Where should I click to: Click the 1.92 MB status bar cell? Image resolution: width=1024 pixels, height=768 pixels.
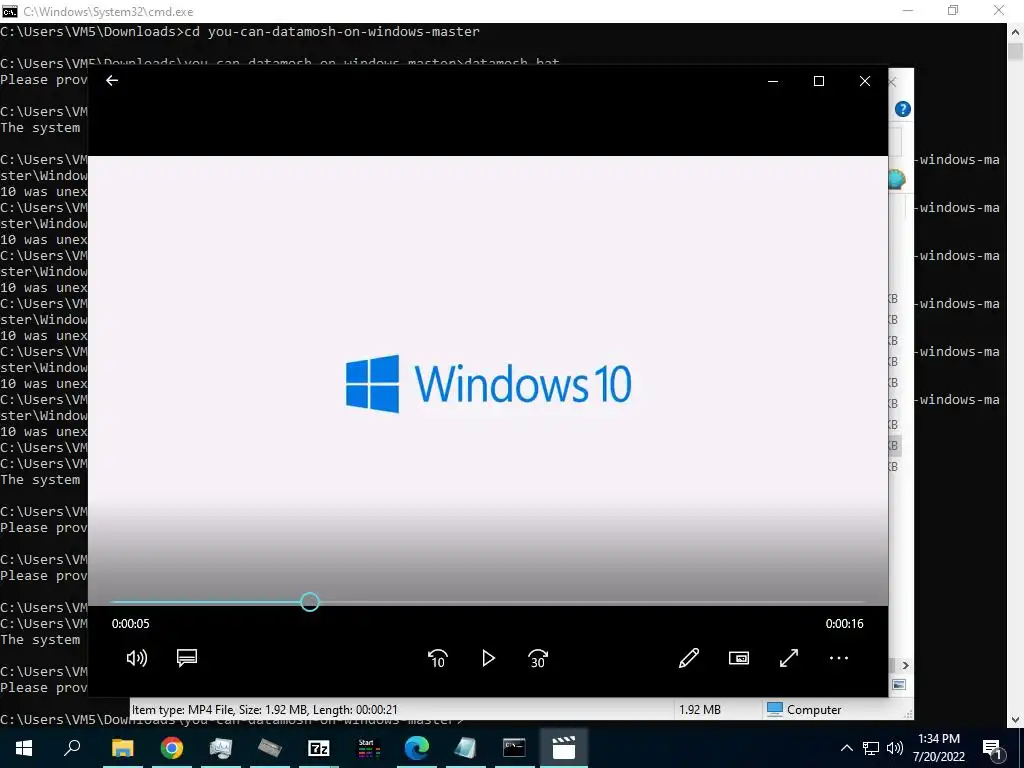pyautogui.click(x=700, y=710)
